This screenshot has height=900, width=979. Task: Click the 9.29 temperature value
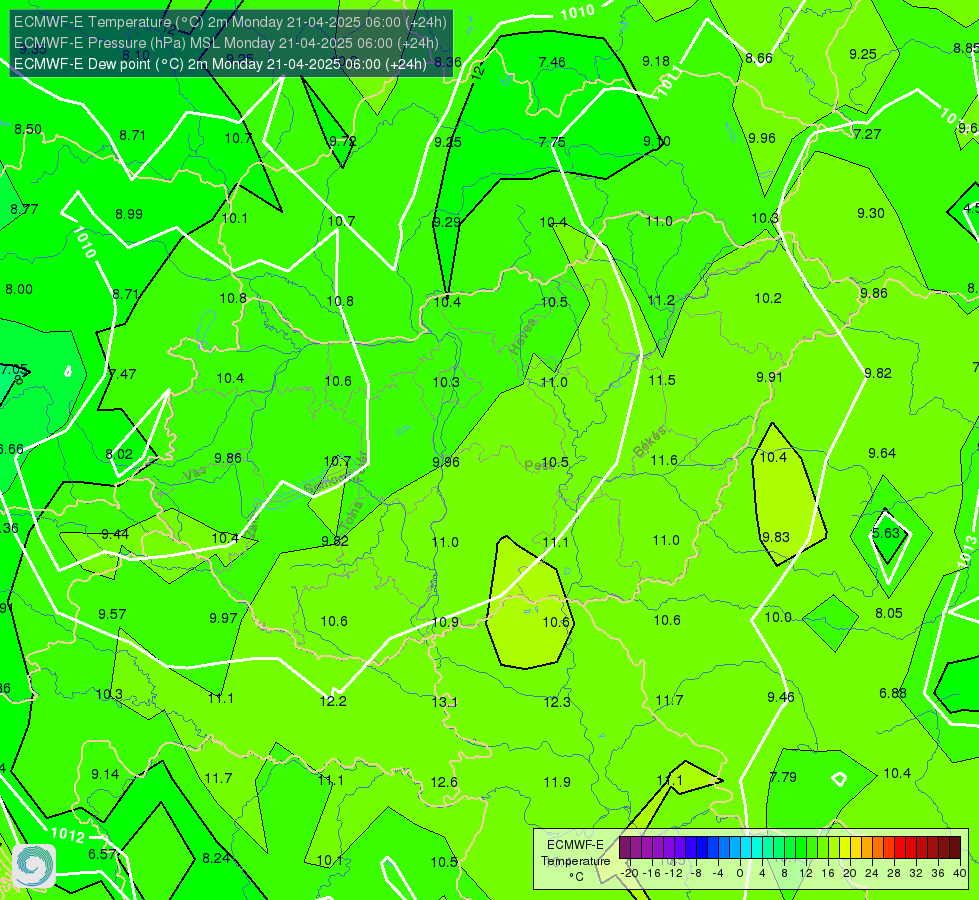[446, 222]
